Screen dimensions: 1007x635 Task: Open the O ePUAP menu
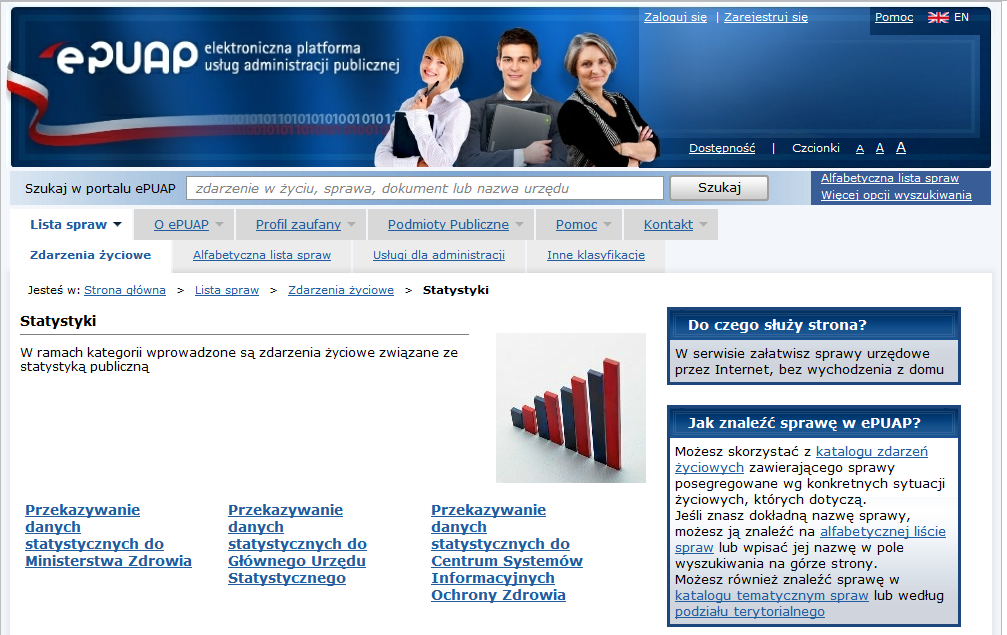[x=181, y=224]
